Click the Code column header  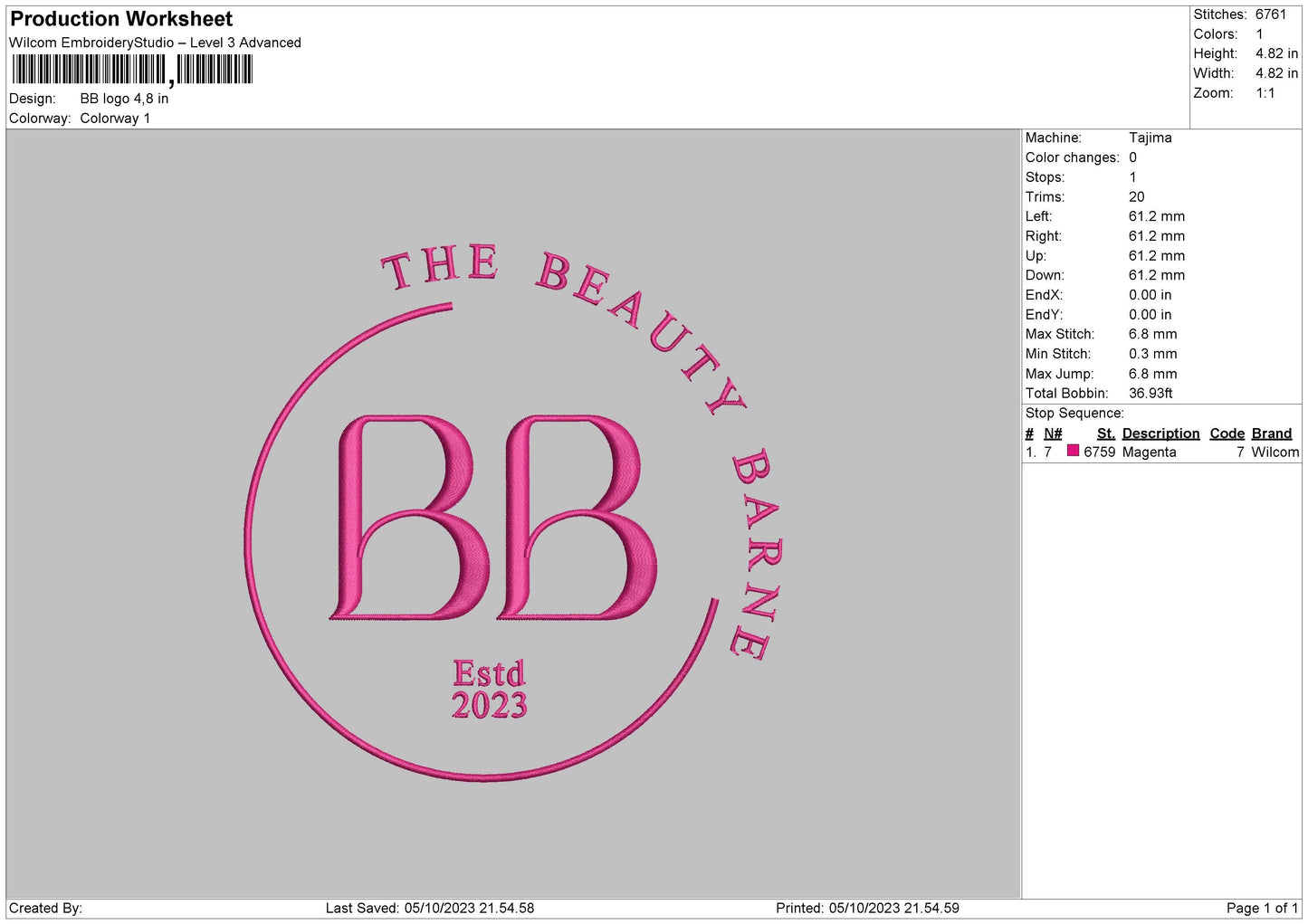click(1227, 433)
